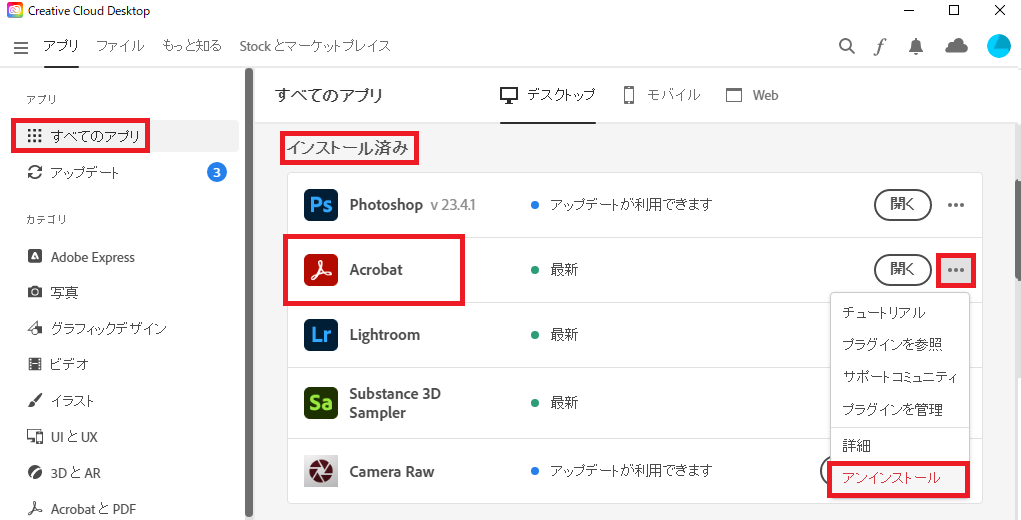Viewport: 1021px width, 520px height.
Task: Click the Acrobat と PDF sidebar icon
Action: [x=35, y=508]
